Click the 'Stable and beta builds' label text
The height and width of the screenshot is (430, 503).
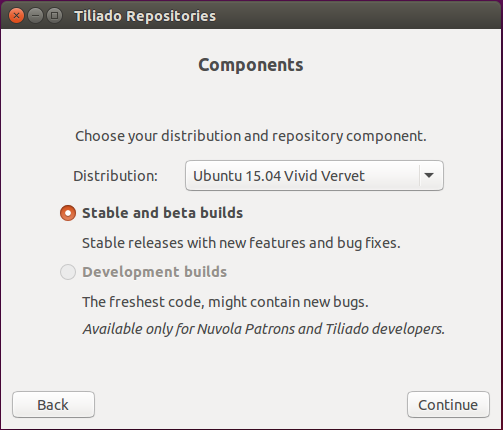[x=163, y=213]
